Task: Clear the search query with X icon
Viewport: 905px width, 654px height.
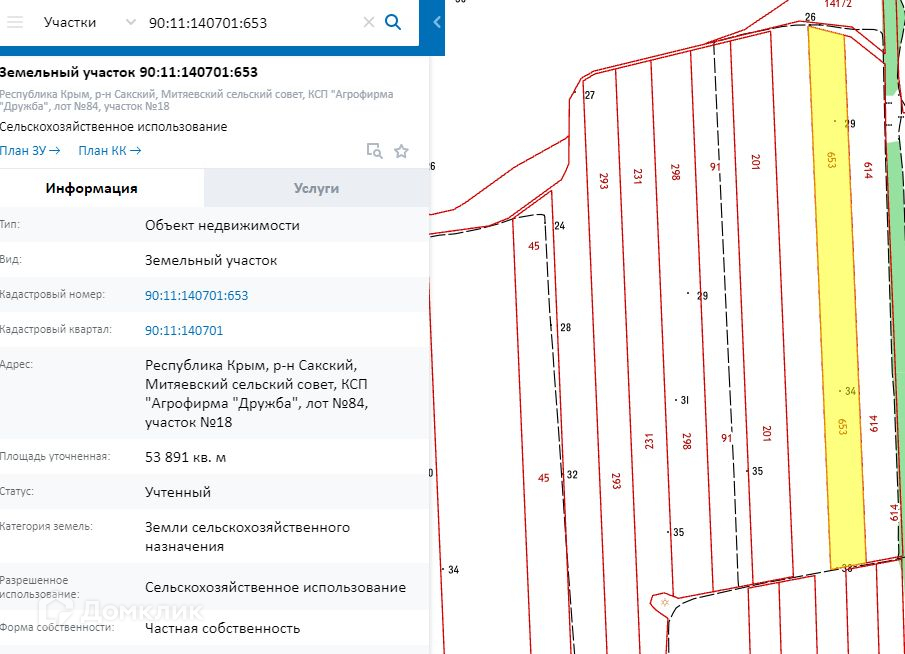Action: [x=369, y=23]
